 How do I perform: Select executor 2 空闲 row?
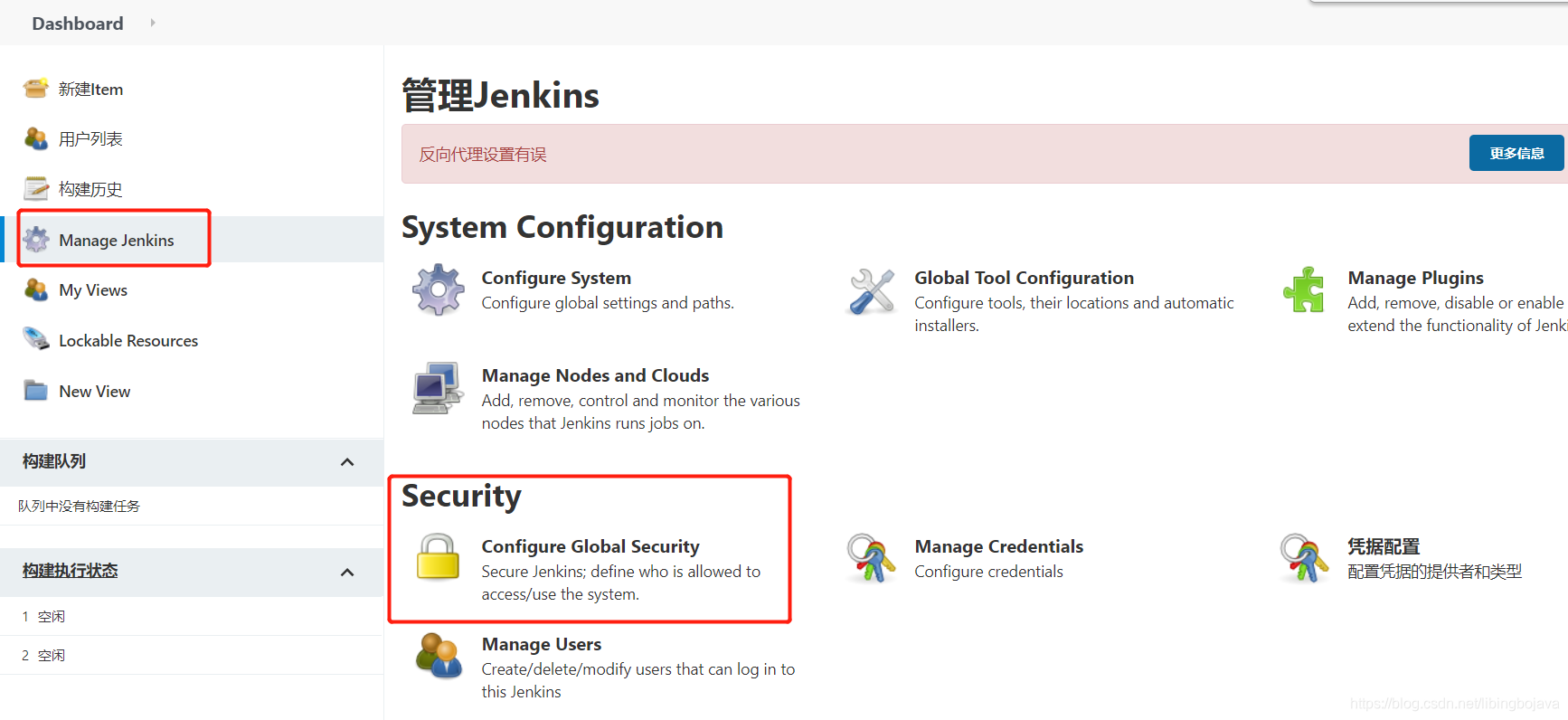(192, 655)
